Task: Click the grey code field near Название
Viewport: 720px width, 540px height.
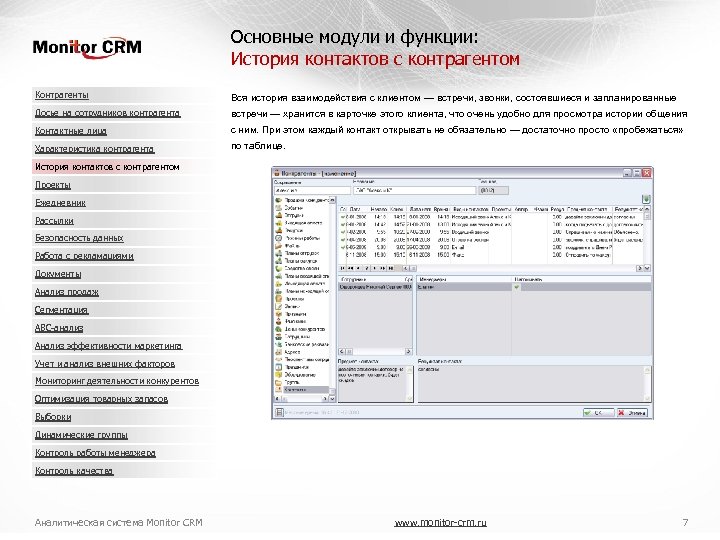Action: (x=494, y=191)
